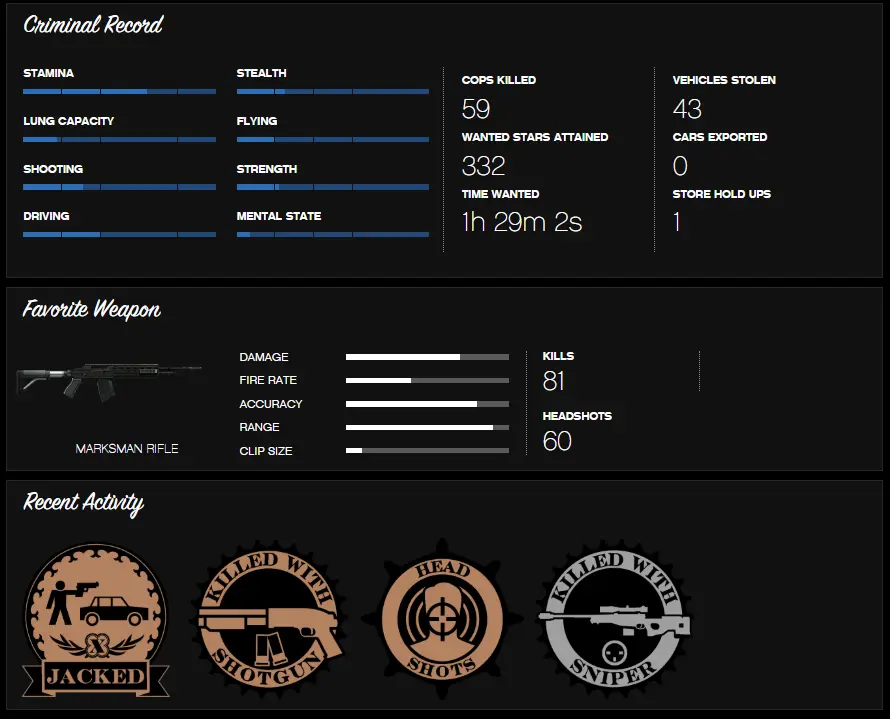Screen dimensions: 890x719
Task: Click the Favorite Weapon heading
Action: [92, 310]
